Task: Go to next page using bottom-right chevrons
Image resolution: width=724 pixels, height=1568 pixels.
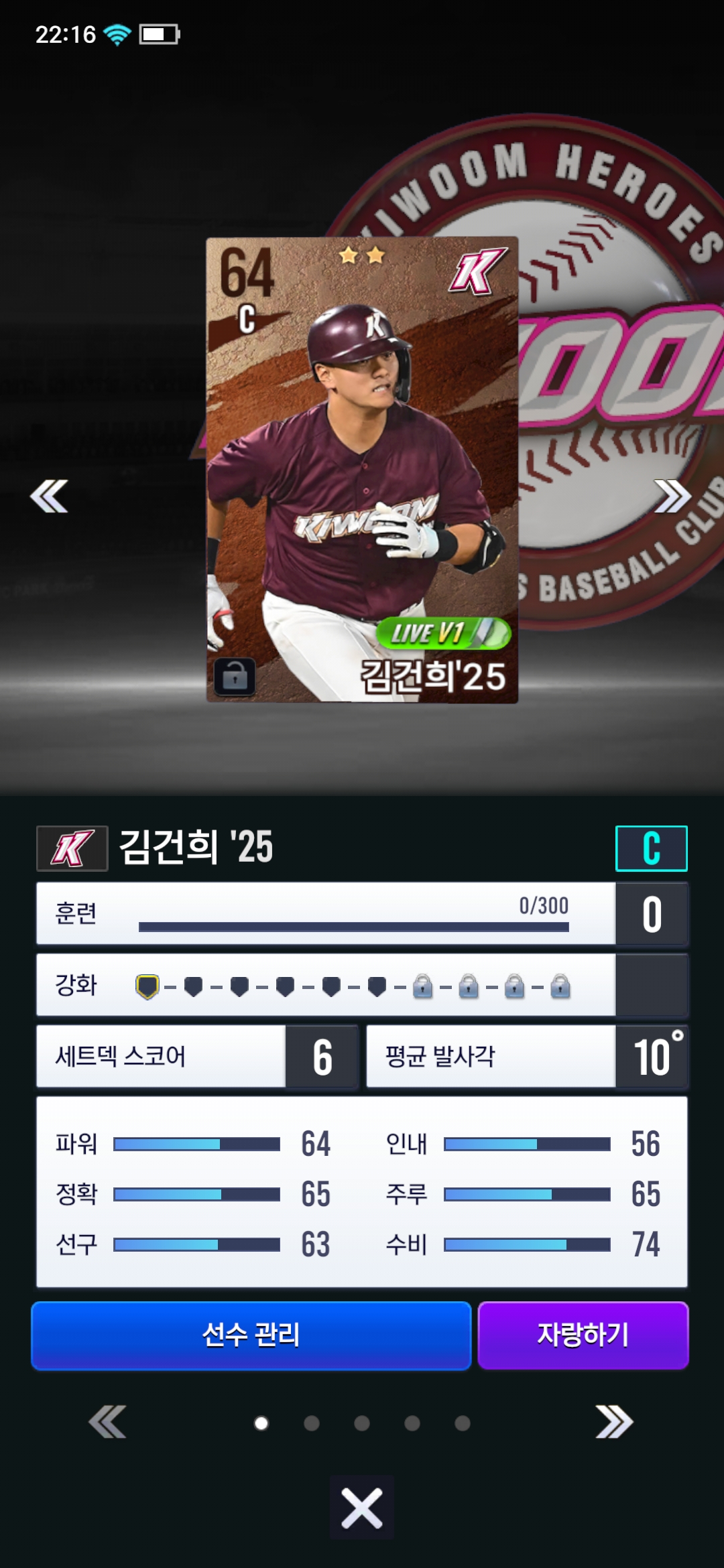Action: pos(615,1422)
